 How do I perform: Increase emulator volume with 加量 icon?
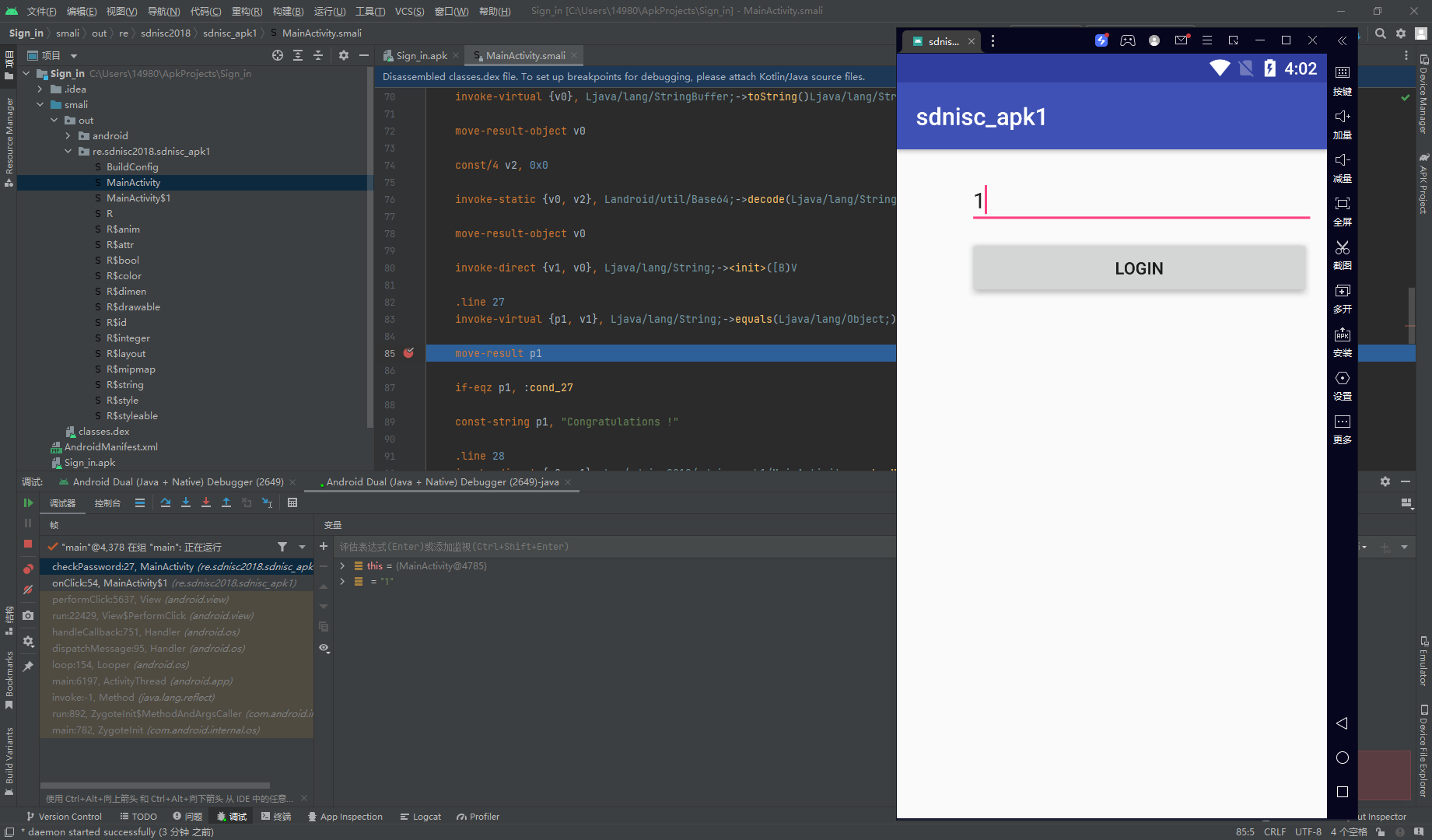pos(1342,124)
